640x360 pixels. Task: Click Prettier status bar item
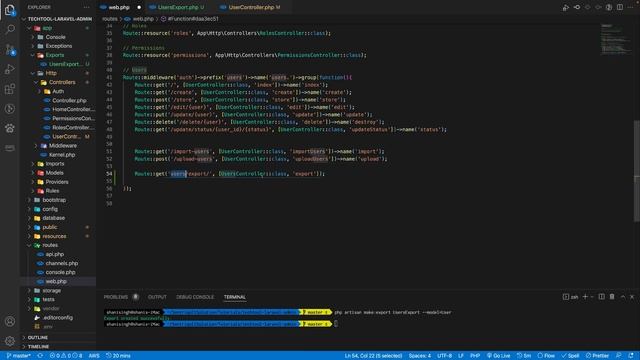tap(597, 356)
